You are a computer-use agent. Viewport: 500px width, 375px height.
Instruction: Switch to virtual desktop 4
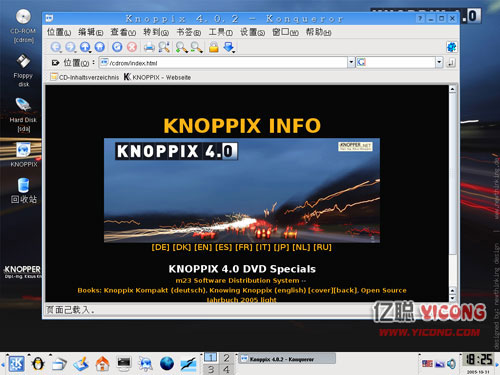pyautogui.click(x=227, y=369)
